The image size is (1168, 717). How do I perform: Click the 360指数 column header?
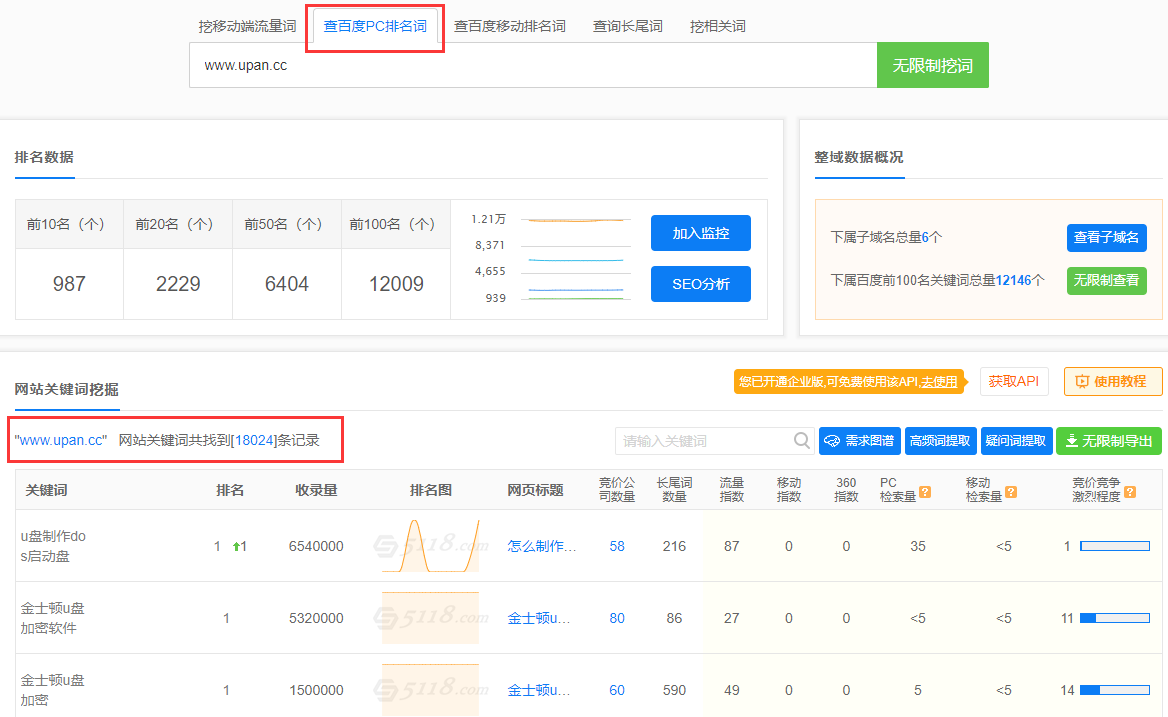point(846,490)
